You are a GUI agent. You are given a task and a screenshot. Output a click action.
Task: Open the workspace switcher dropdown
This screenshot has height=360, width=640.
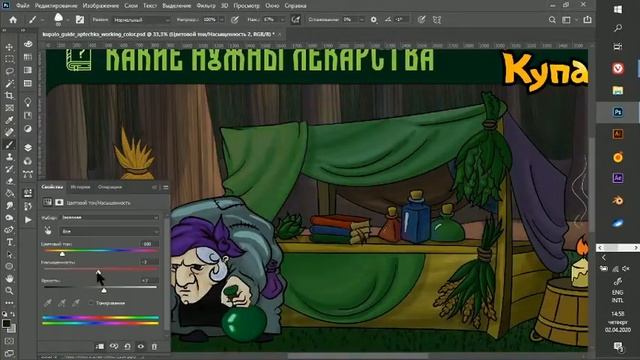[569, 20]
